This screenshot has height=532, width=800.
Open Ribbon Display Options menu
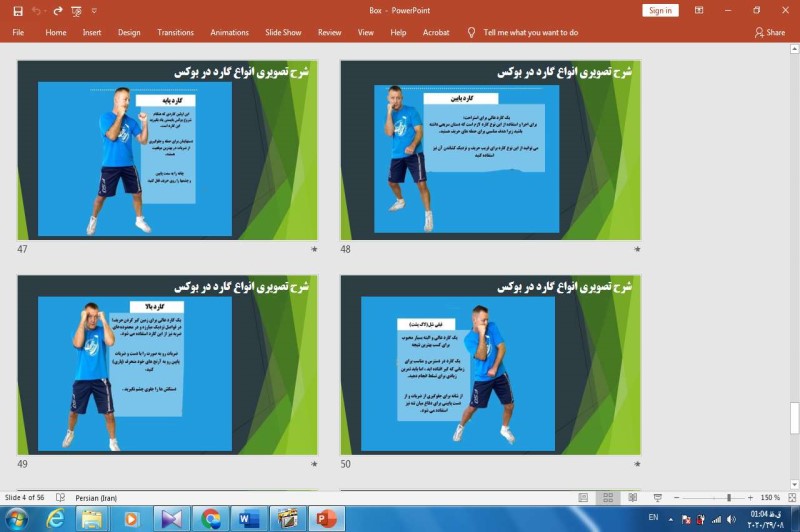point(727,10)
